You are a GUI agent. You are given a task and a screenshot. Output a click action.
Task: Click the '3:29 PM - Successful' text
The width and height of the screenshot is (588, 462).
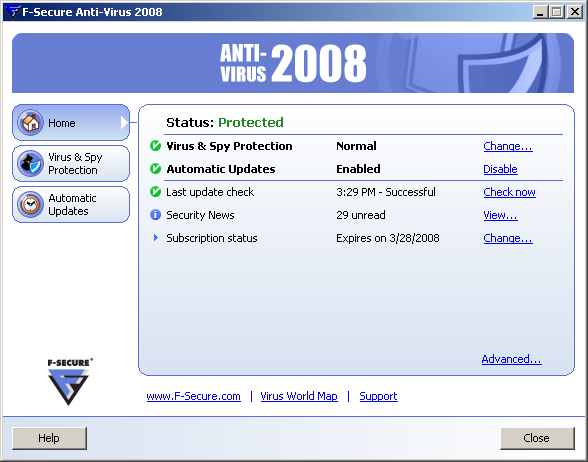pyautogui.click(x=386, y=192)
